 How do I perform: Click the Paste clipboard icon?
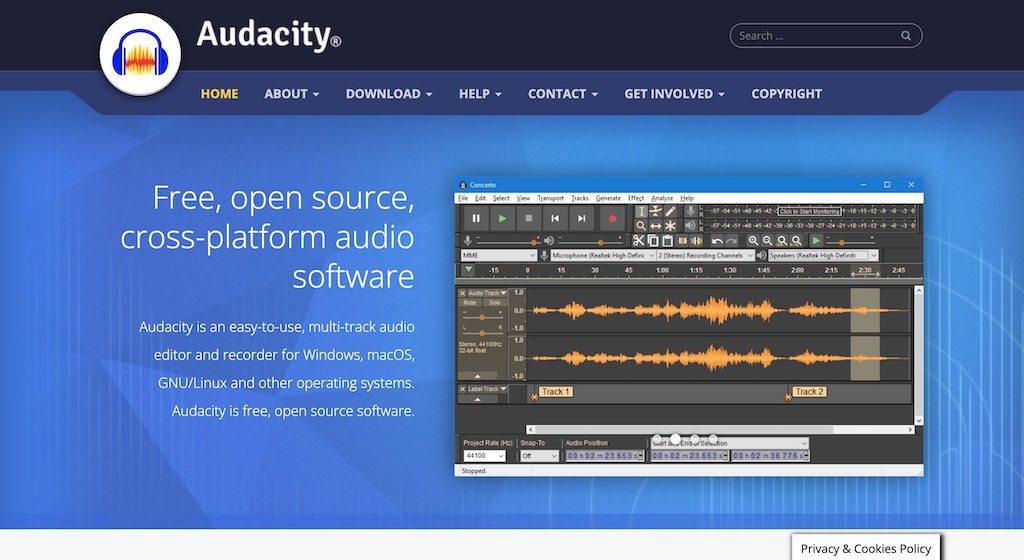(x=667, y=241)
